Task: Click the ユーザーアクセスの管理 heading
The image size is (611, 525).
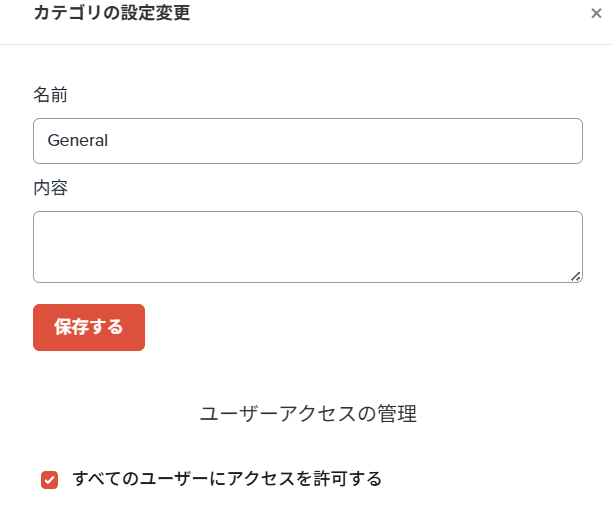Action: pyautogui.click(x=308, y=414)
